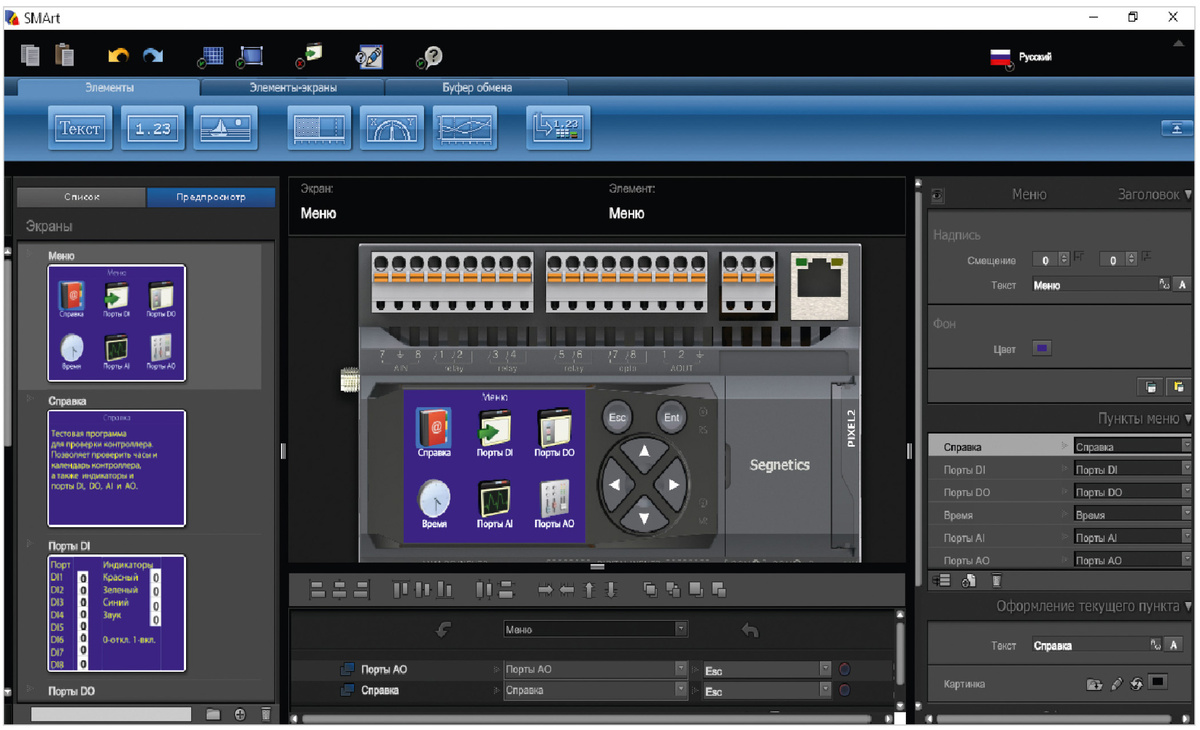
Task: Click the folder icon below the screens list
Action: [213, 714]
